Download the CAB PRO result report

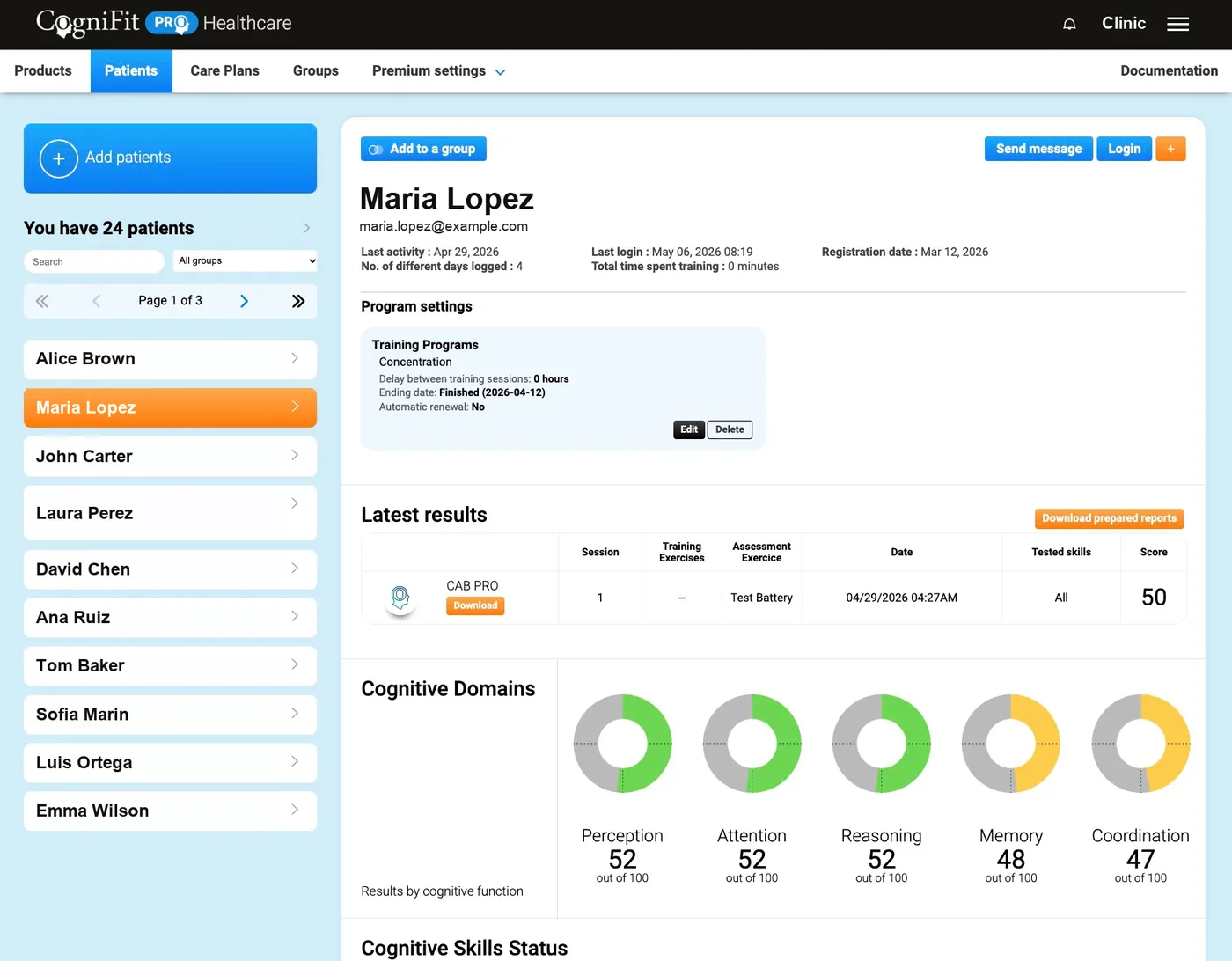click(x=475, y=605)
